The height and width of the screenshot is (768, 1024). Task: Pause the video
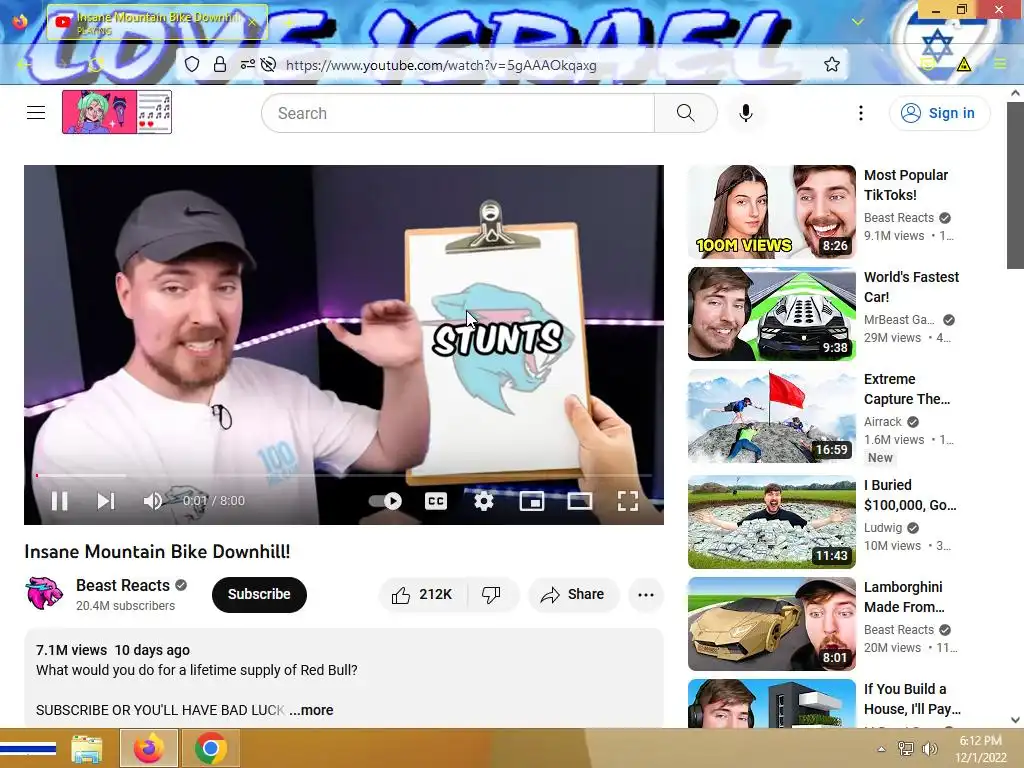tap(59, 501)
